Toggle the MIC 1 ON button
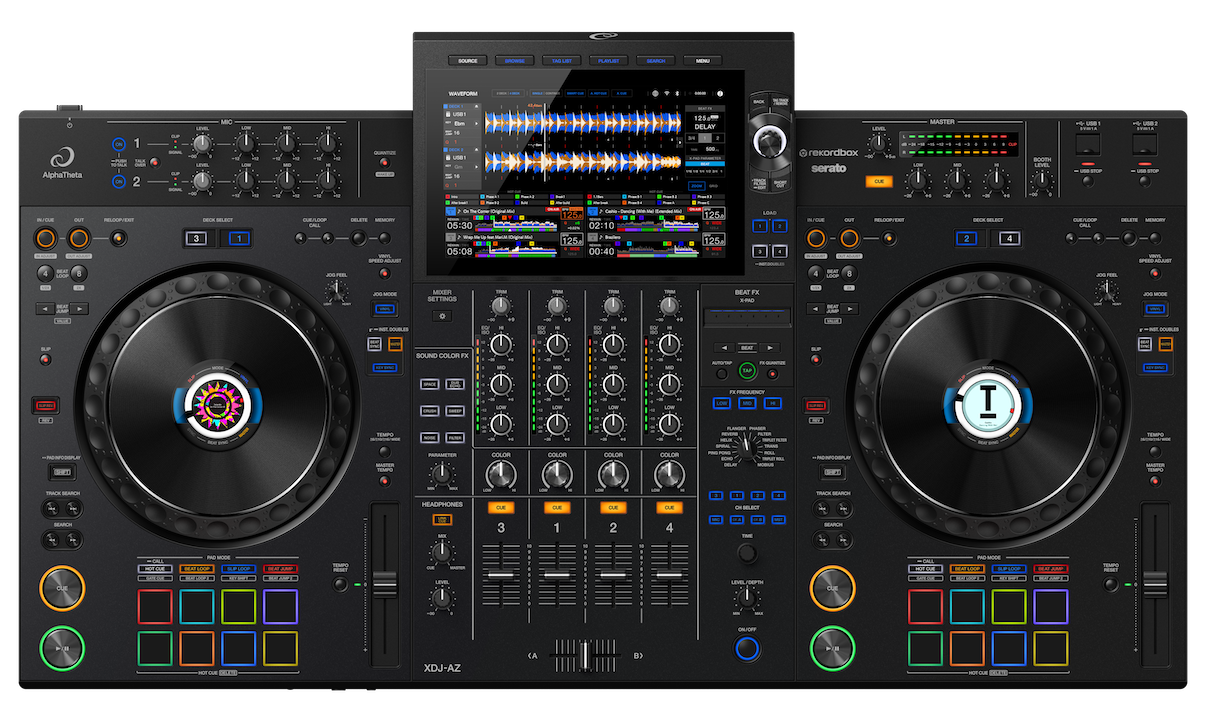The width and height of the screenshot is (1208, 724). click(x=119, y=144)
